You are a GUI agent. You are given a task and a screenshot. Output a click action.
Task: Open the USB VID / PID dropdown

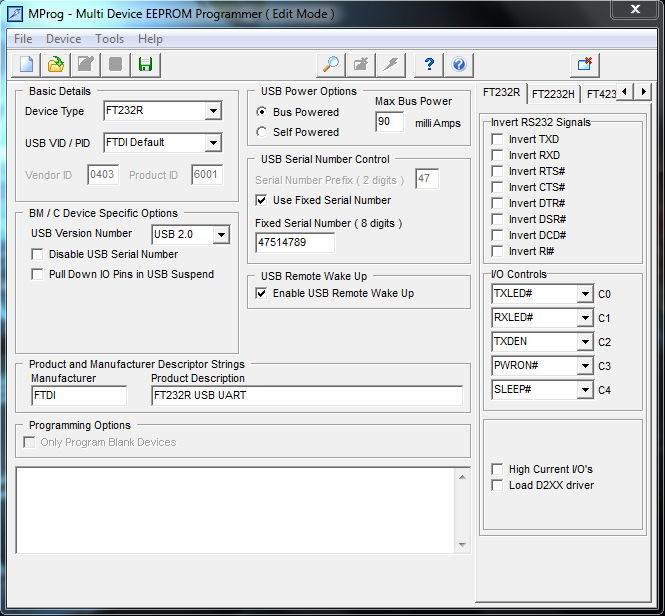(x=213, y=143)
